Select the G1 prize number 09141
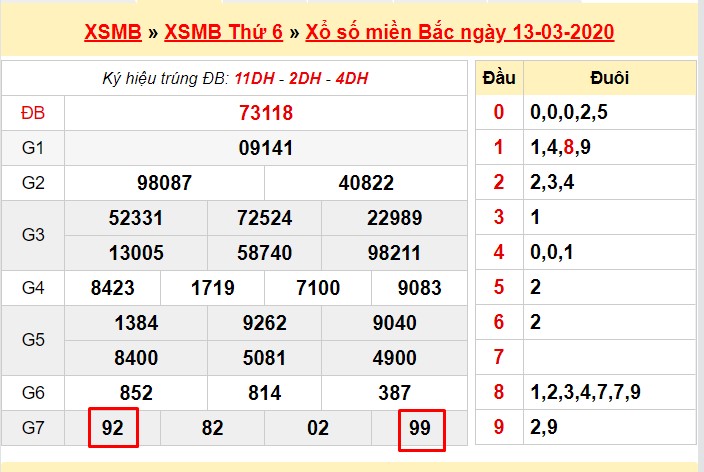This screenshot has width=704, height=472. tap(266, 148)
